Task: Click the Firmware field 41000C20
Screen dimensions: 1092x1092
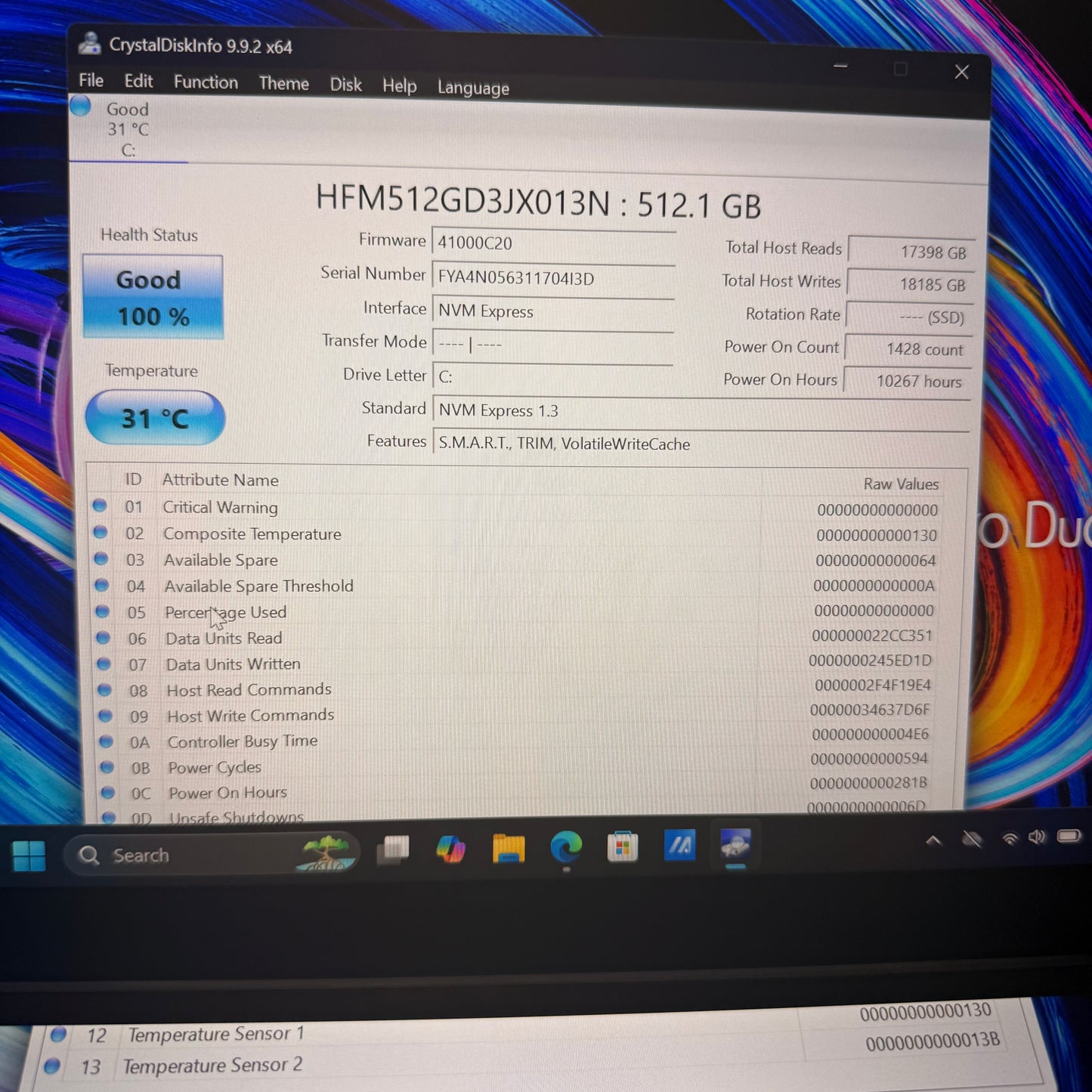Action: click(x=552, y=243)
